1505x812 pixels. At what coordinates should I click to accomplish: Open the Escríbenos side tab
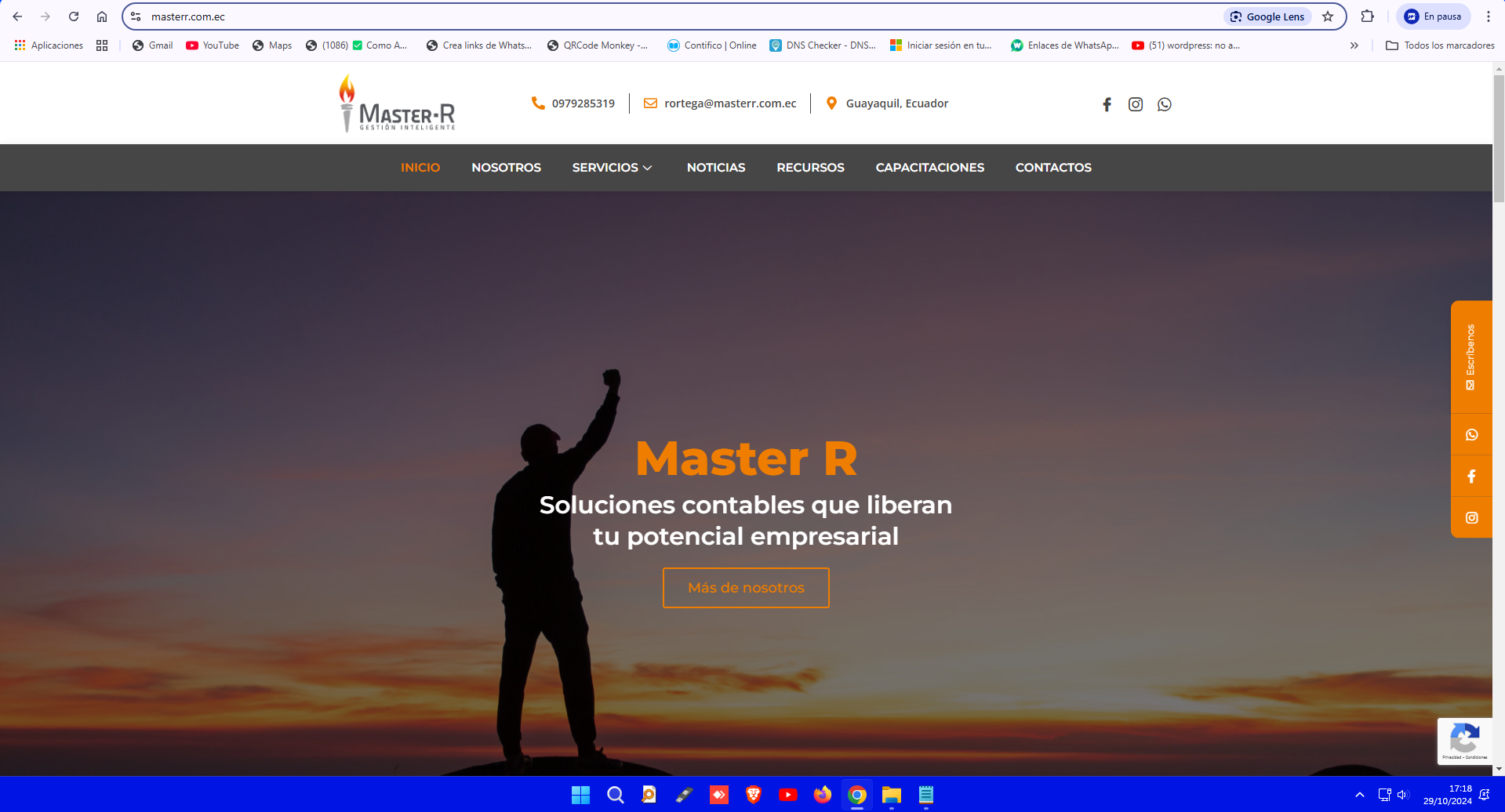tap(1471, 357)
